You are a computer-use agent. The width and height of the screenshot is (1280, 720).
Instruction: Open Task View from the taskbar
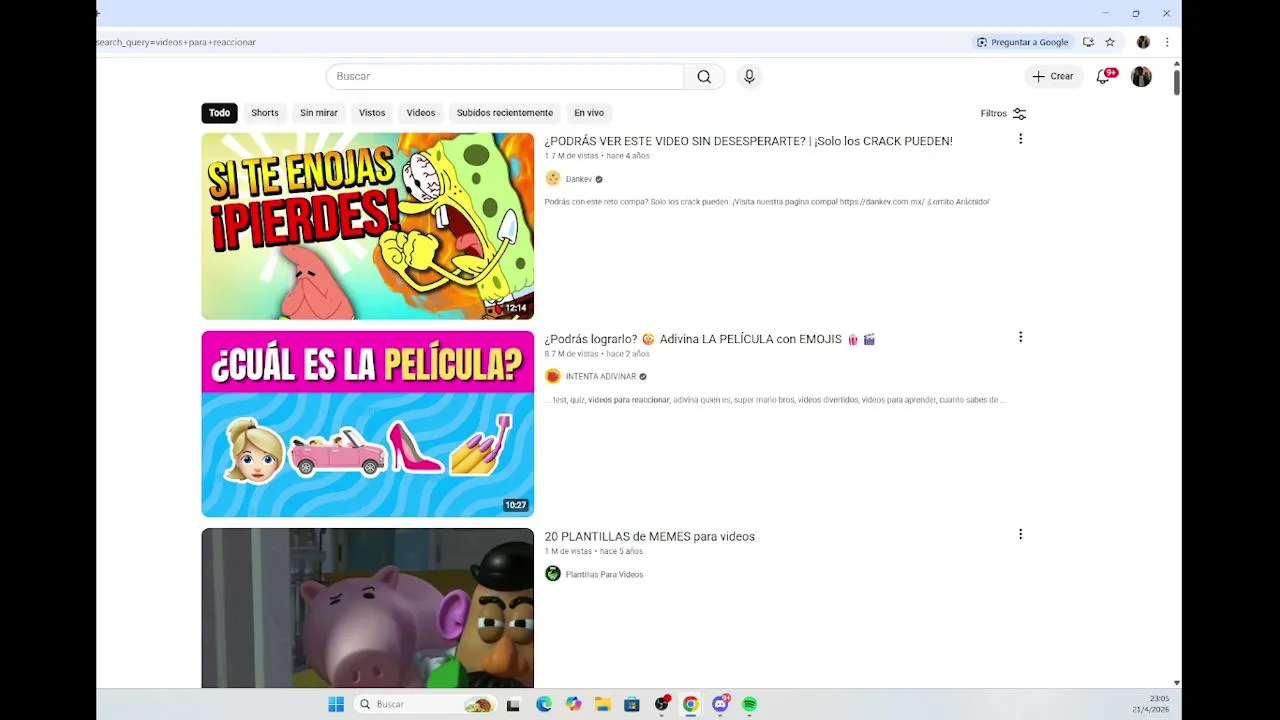513,704
